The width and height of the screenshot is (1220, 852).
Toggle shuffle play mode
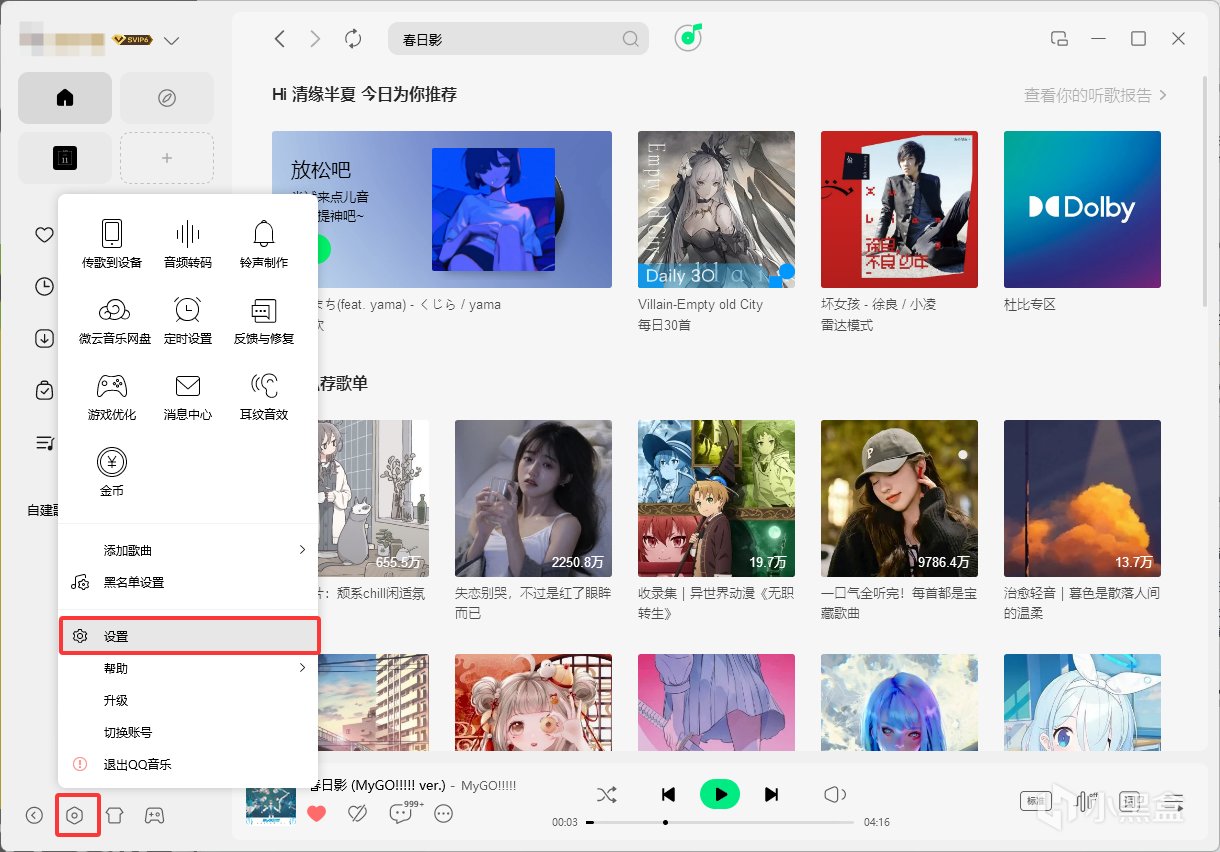click(607, 794)
